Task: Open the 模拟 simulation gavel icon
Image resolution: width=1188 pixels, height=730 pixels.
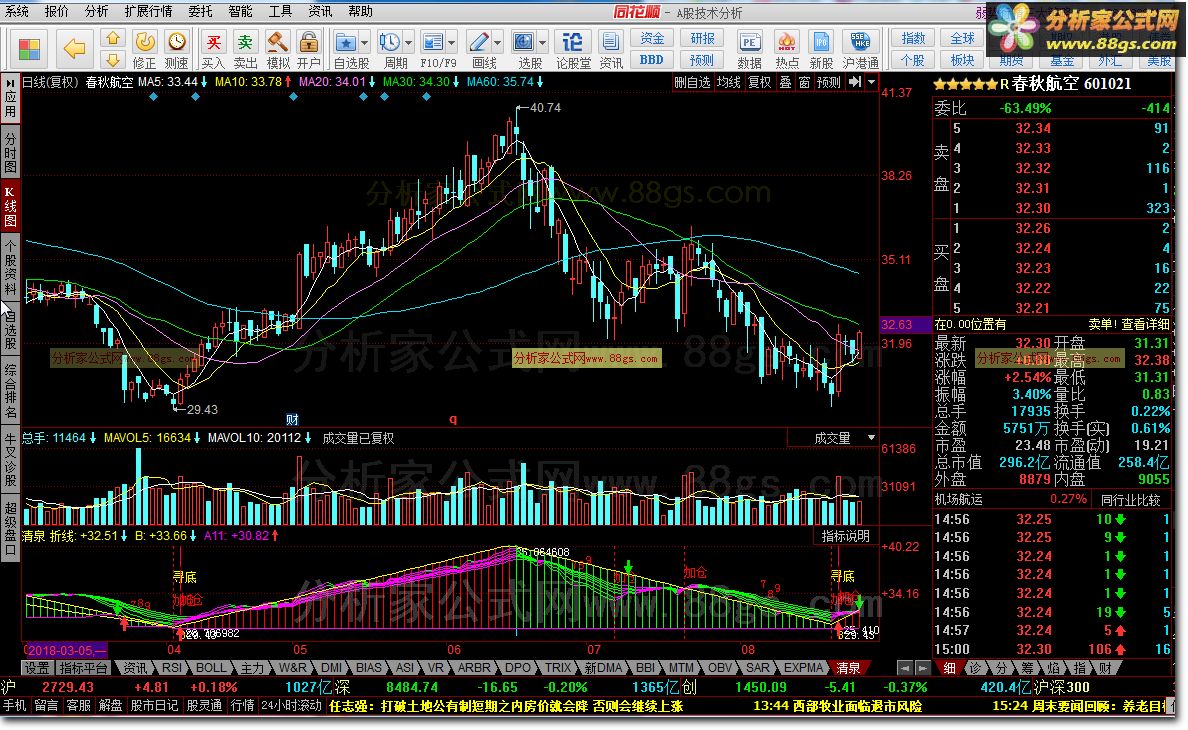Action: 277,50
